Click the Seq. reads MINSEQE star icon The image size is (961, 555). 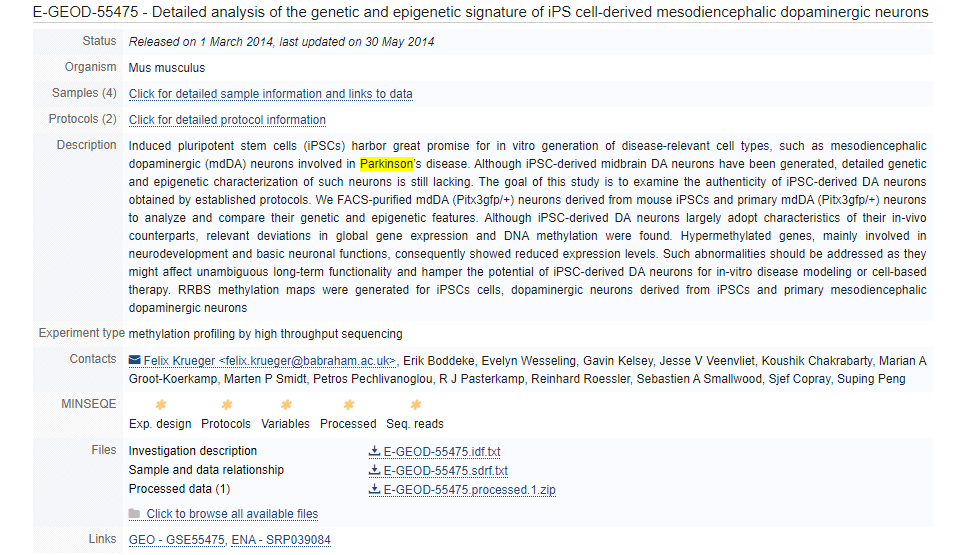416,405
